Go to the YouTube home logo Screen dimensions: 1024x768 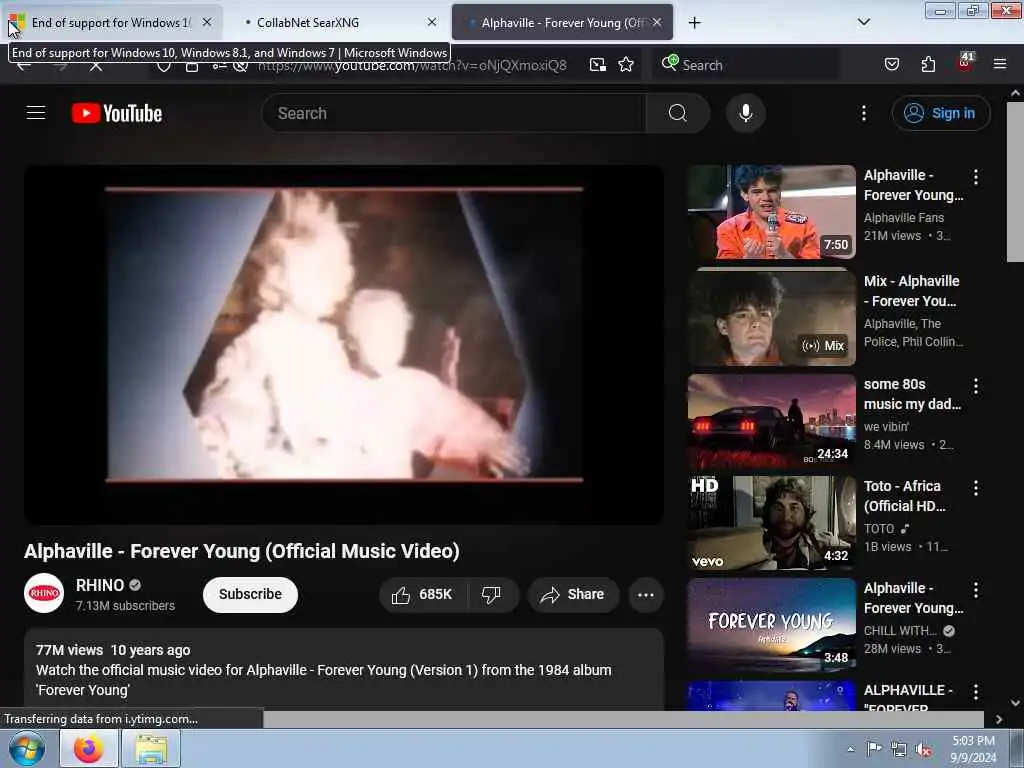[117, 113]
